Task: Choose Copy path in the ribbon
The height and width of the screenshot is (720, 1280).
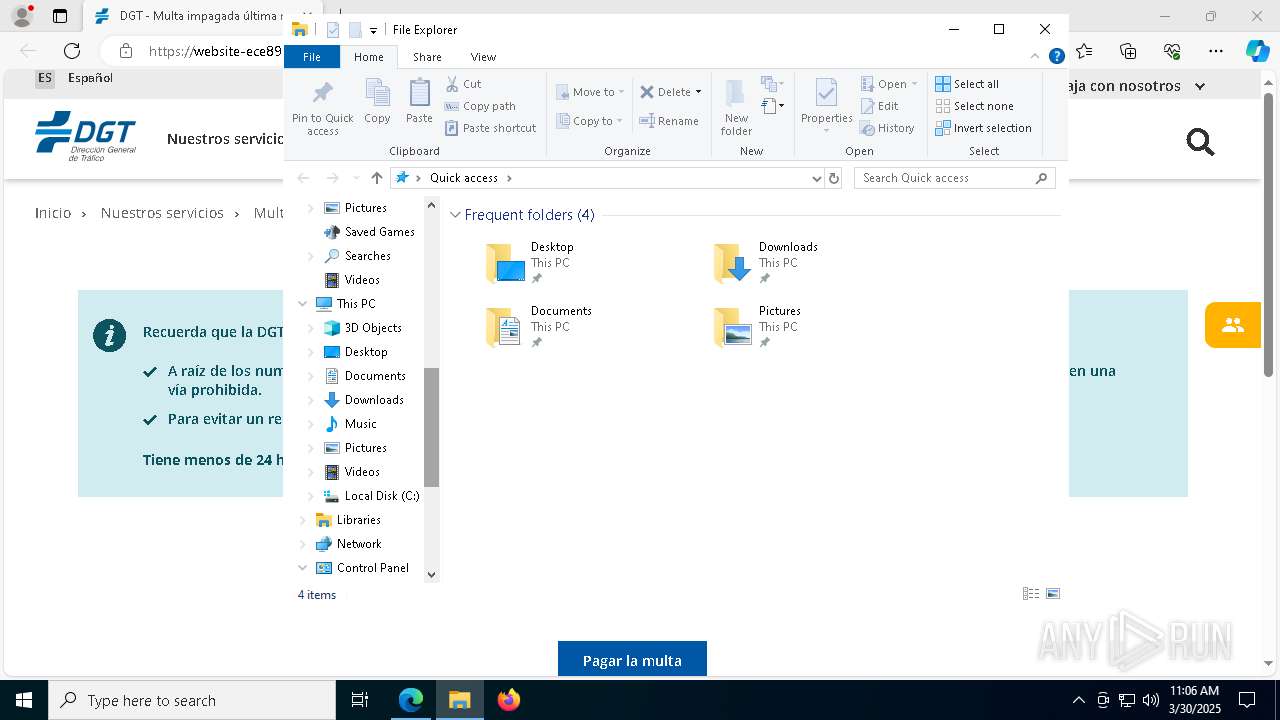Action: click(480, 106)
